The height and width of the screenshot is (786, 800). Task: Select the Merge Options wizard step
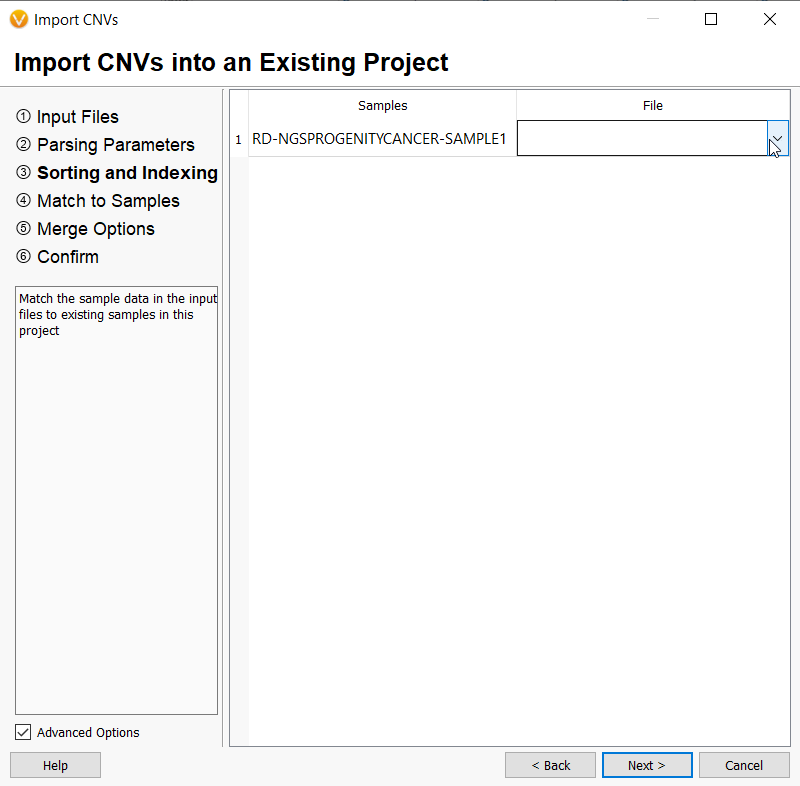pyautogui.click(x=95, y=228)
